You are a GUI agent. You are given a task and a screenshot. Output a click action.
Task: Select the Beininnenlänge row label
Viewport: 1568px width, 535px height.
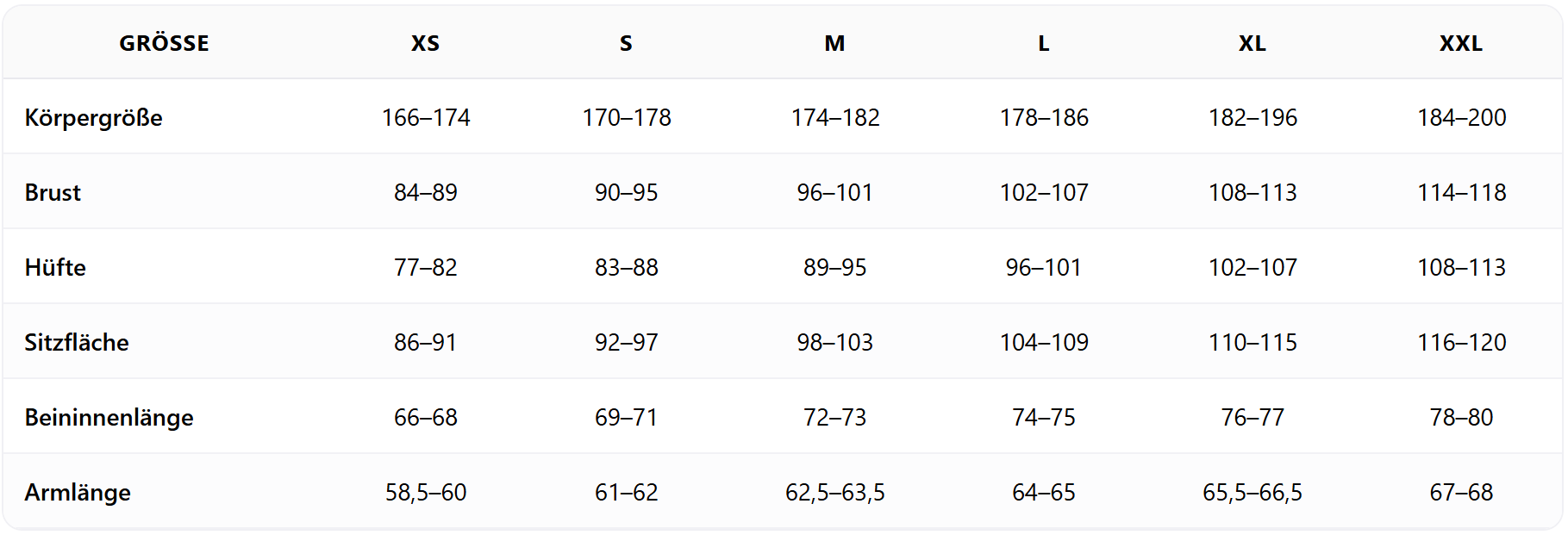pyautogui.click(x=109, y=418)
